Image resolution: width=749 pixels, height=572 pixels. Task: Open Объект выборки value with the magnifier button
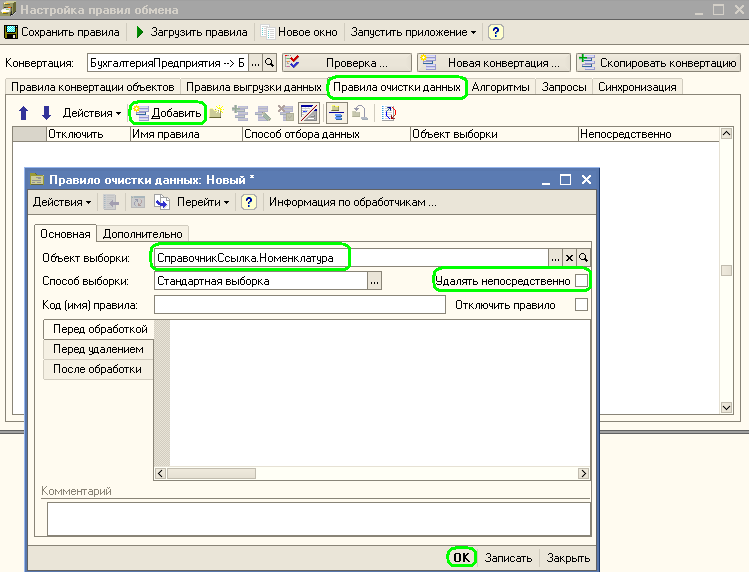pos(583,258)
